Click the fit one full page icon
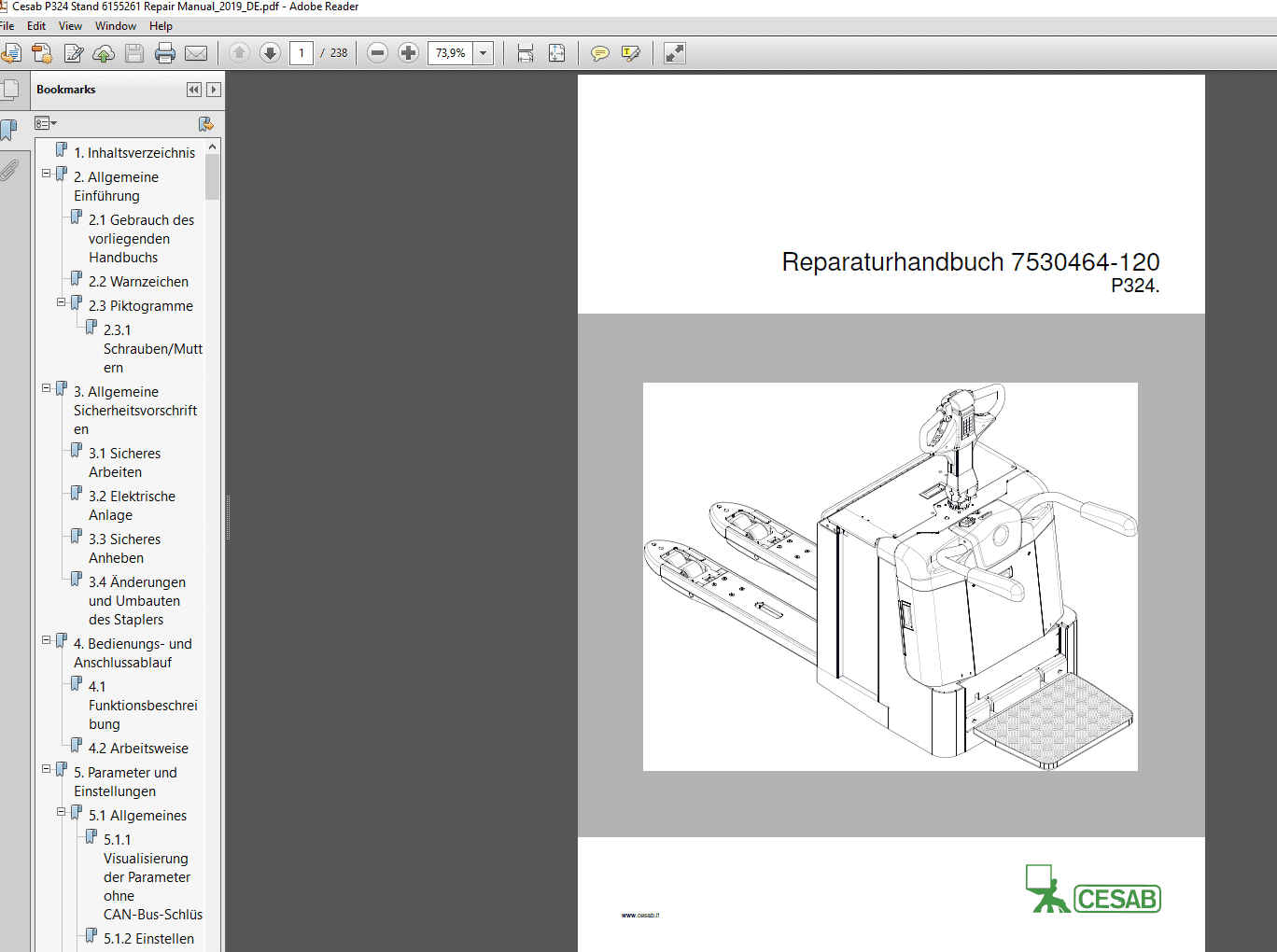The height and width of the screenshot is (952, 1277). point(556,53)
